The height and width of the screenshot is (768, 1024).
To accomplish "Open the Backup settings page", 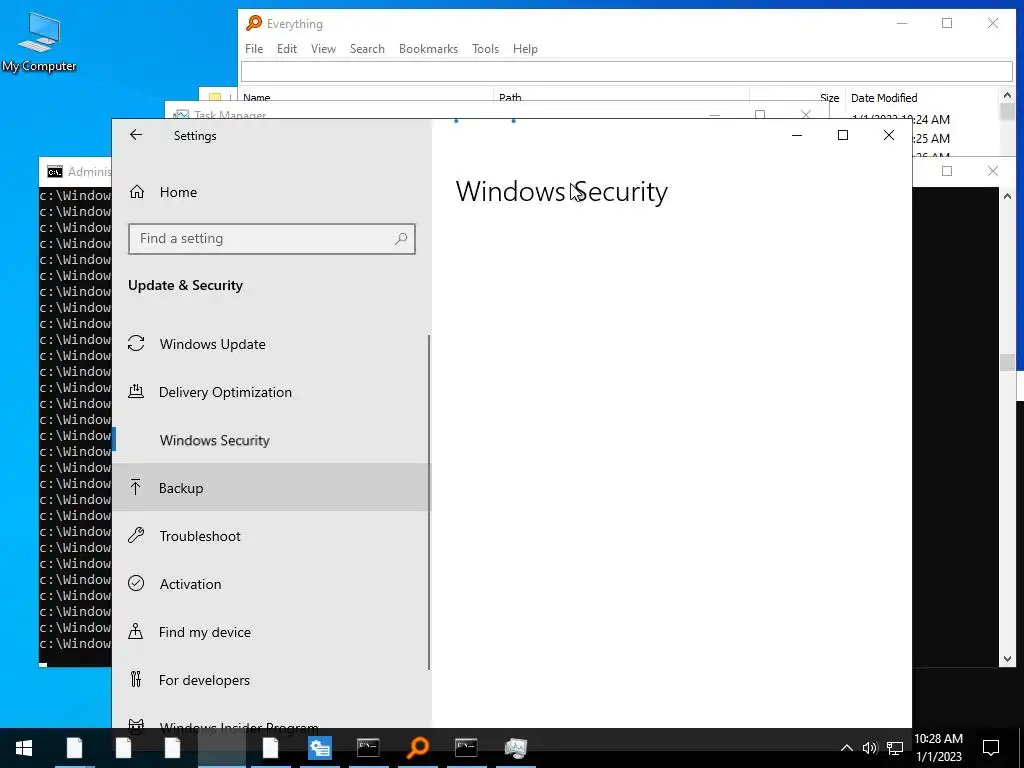I will pos(272,488).
